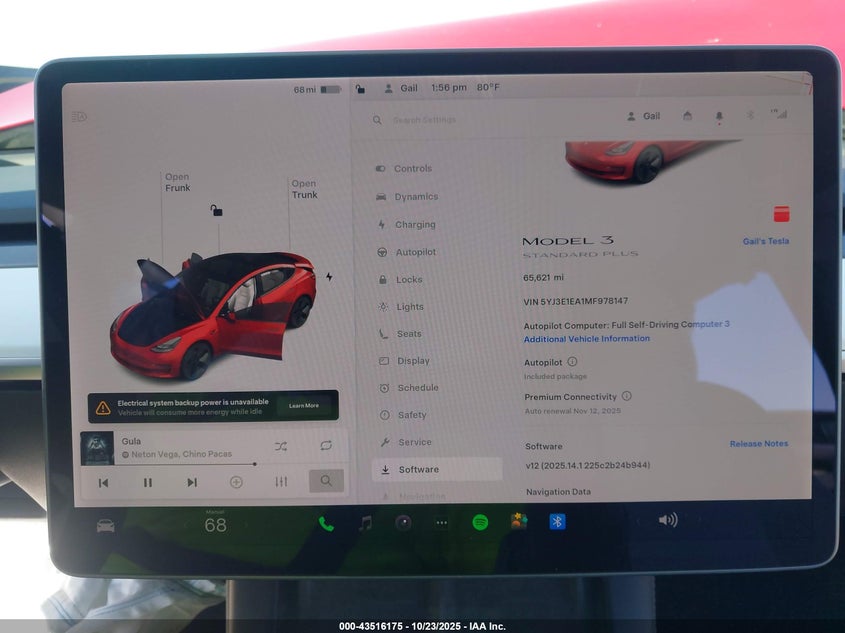Viewport: 845px width, 633px height.
Task: Open the audio equalizer settings
Action: 281,482
